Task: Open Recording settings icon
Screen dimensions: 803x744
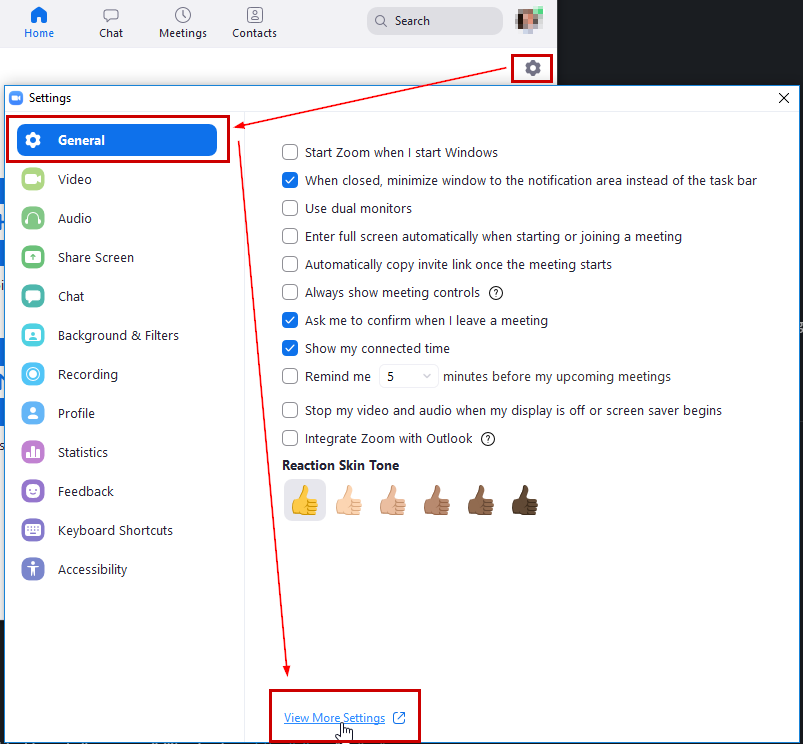Action: pyautogui.click(x=33, y=374)
